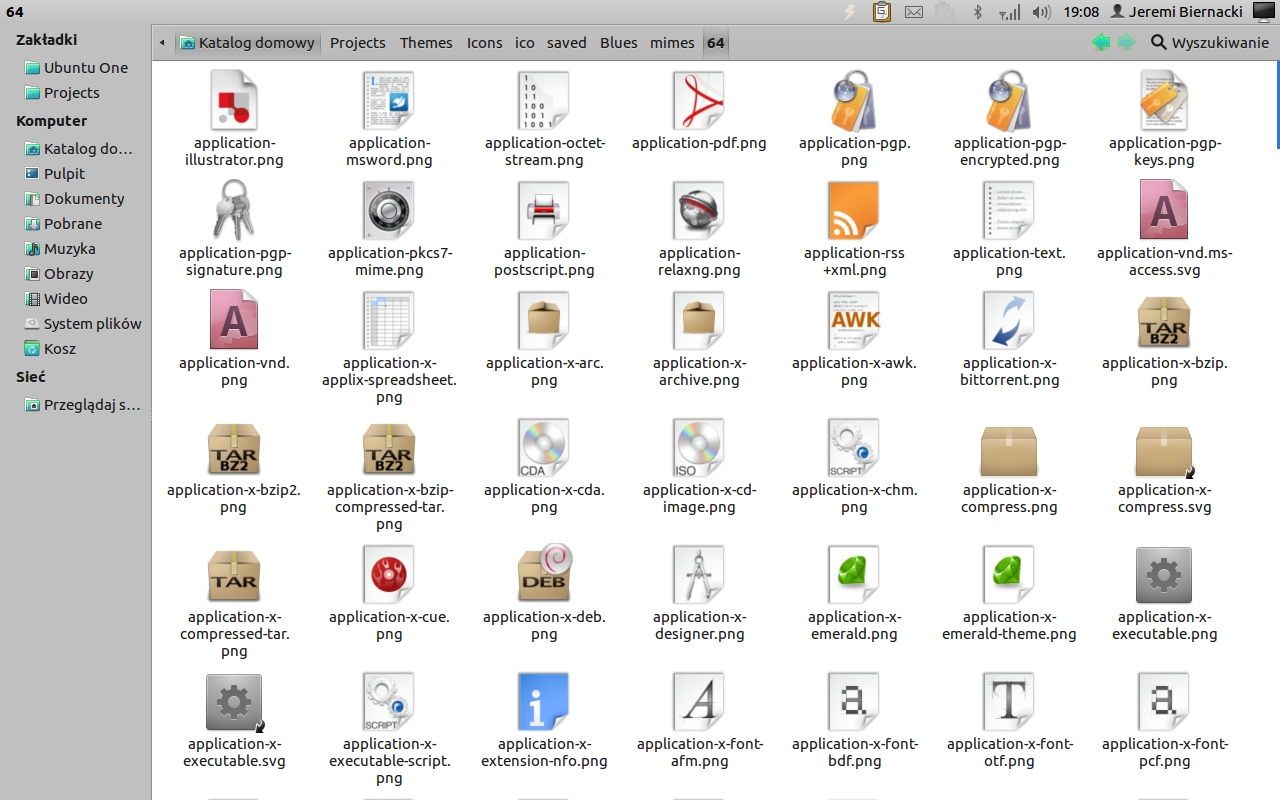This screenshot has width=1280, height=800.
Task: Select the application-x-arc.png box icon
Action: tap(544, 320)
